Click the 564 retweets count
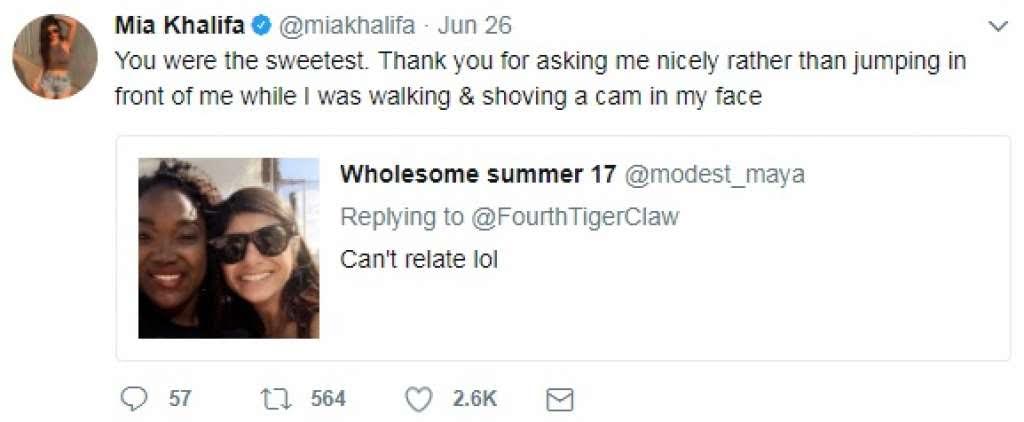Image resolution: width=1024 pixels, height=422 pixels. (328, 399)
